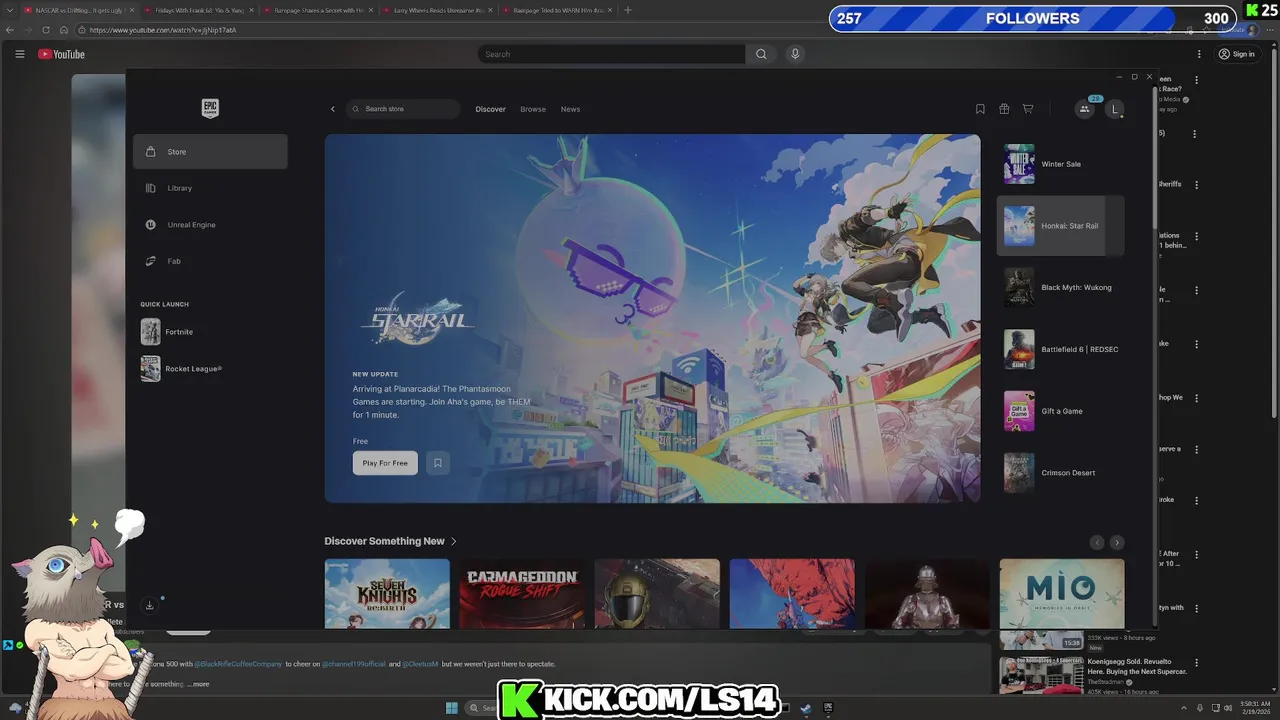The width and height of the screenshot is (1280, 720).
Task: Click YouTube Sign in button
Action: click(x=1237, y=54)
